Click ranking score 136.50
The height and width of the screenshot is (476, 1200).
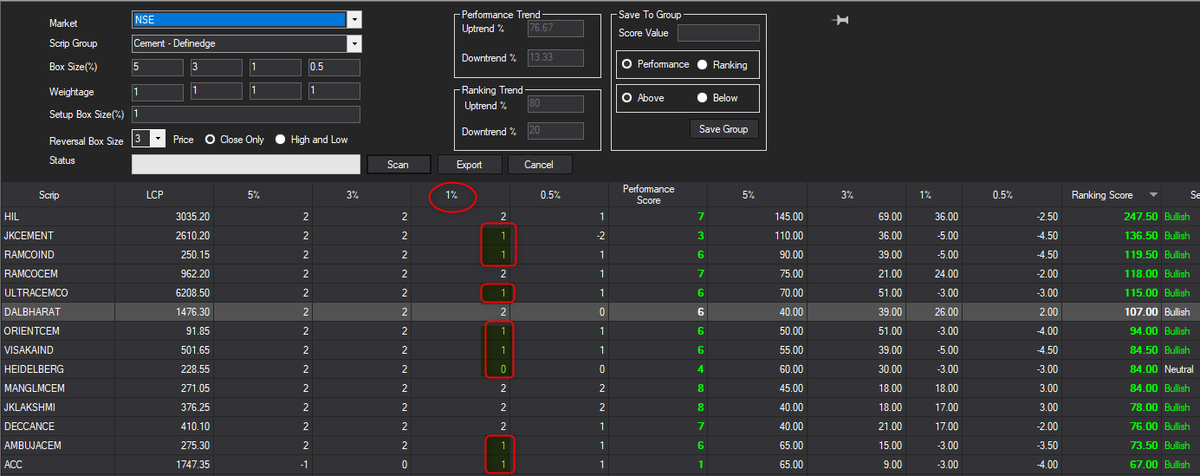click(1140, 235)
